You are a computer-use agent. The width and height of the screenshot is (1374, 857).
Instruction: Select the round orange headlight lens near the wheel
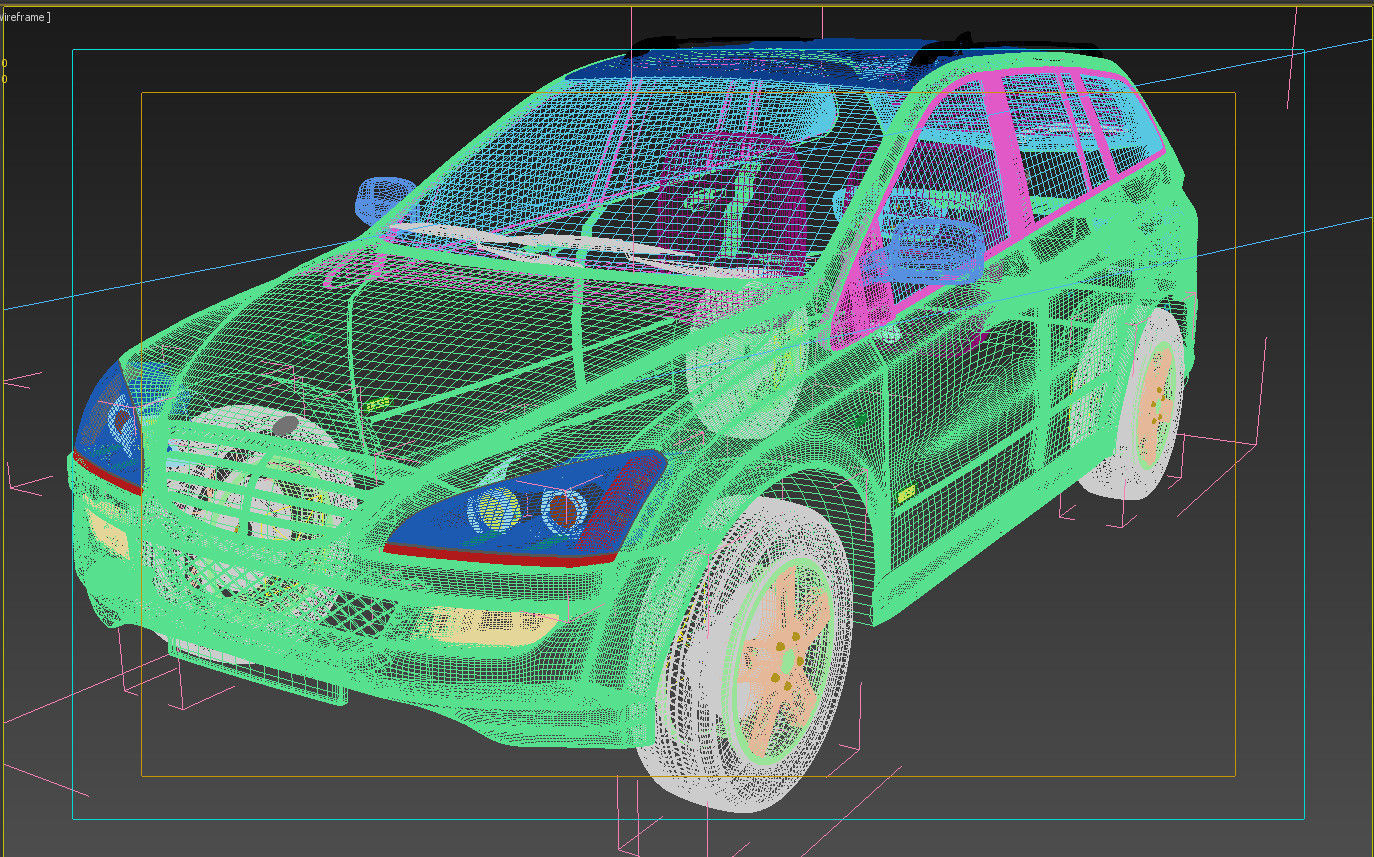[564, 509]
